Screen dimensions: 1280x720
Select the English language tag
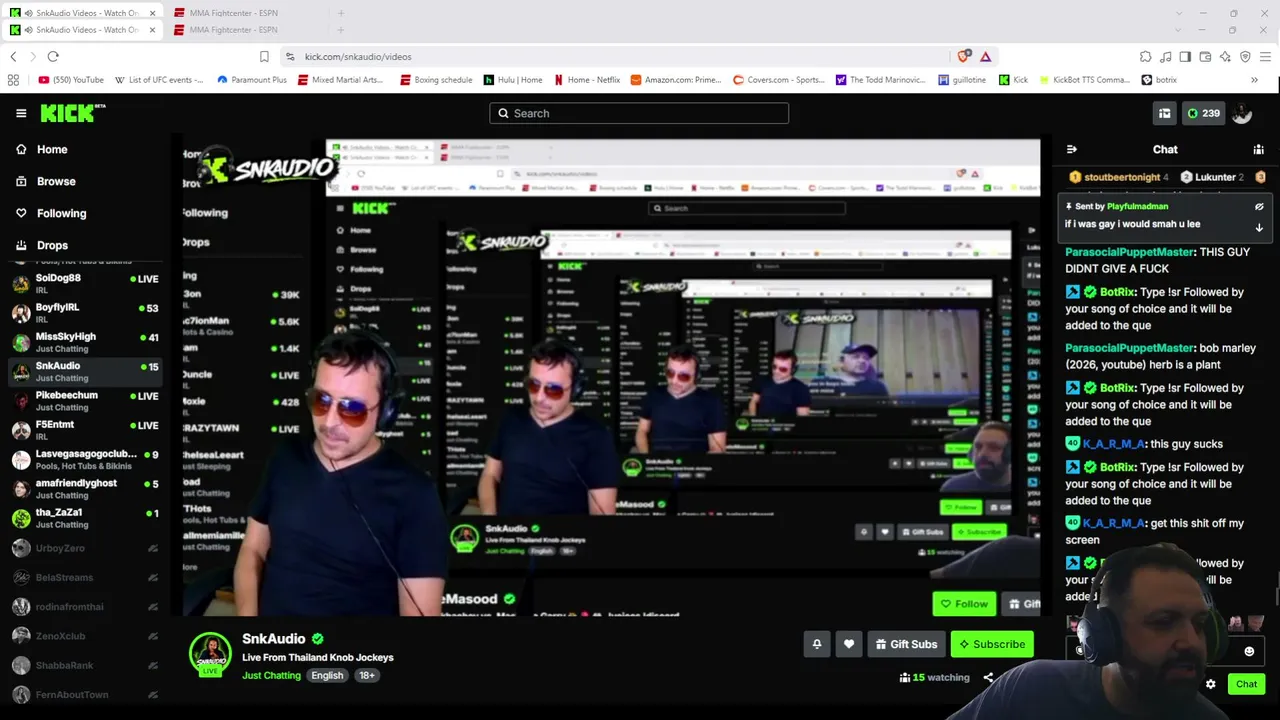pyautogui.click(x=327, y=675)
